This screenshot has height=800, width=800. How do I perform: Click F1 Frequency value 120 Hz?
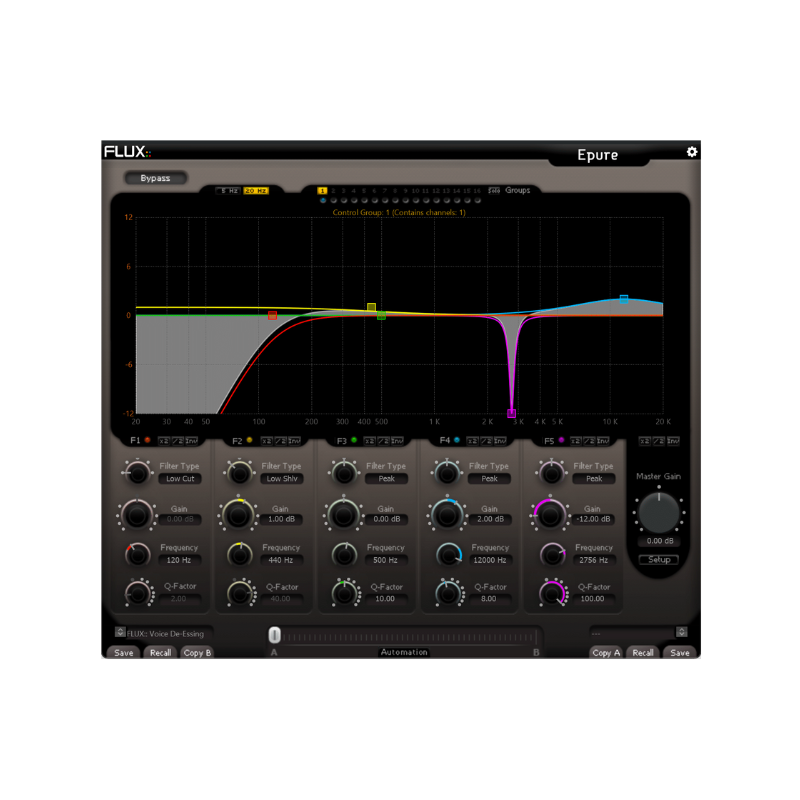click(179, 560)
